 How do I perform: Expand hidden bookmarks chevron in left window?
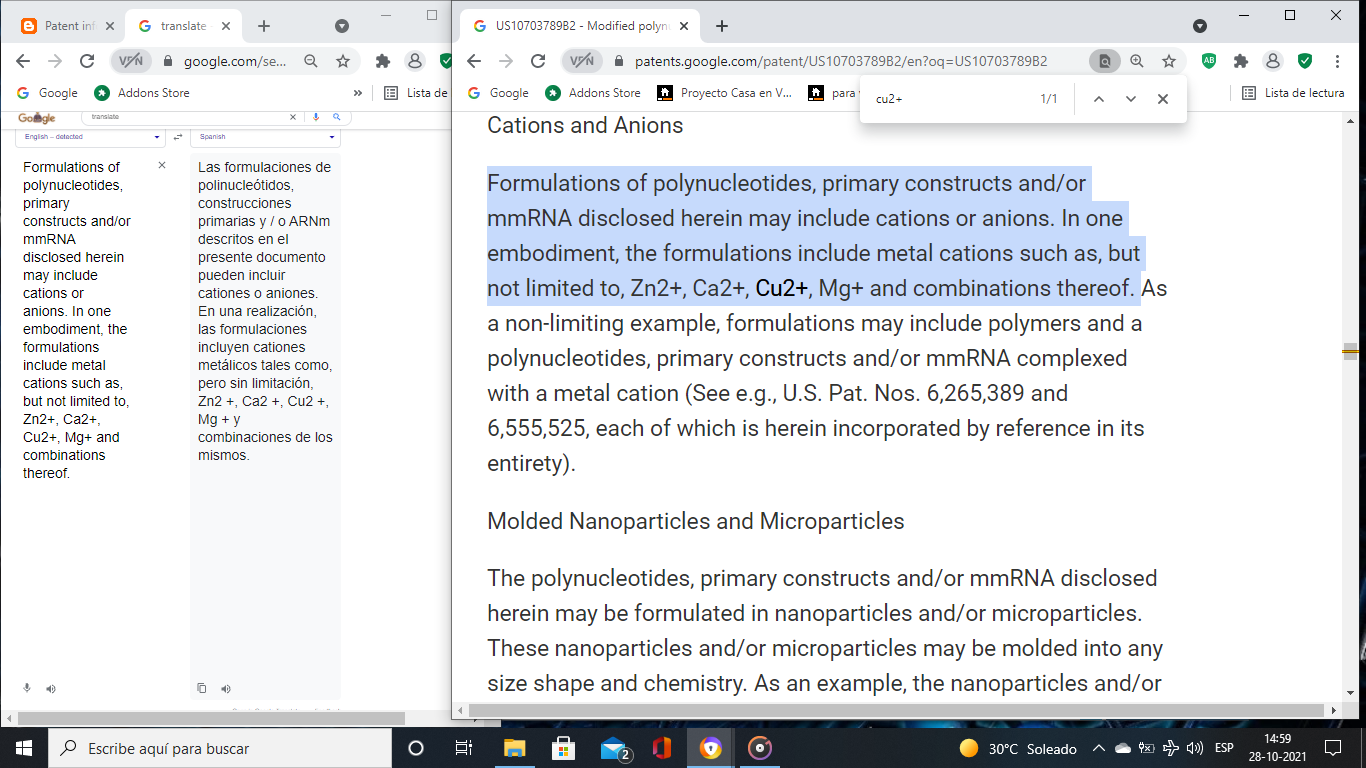click(358, 93)
